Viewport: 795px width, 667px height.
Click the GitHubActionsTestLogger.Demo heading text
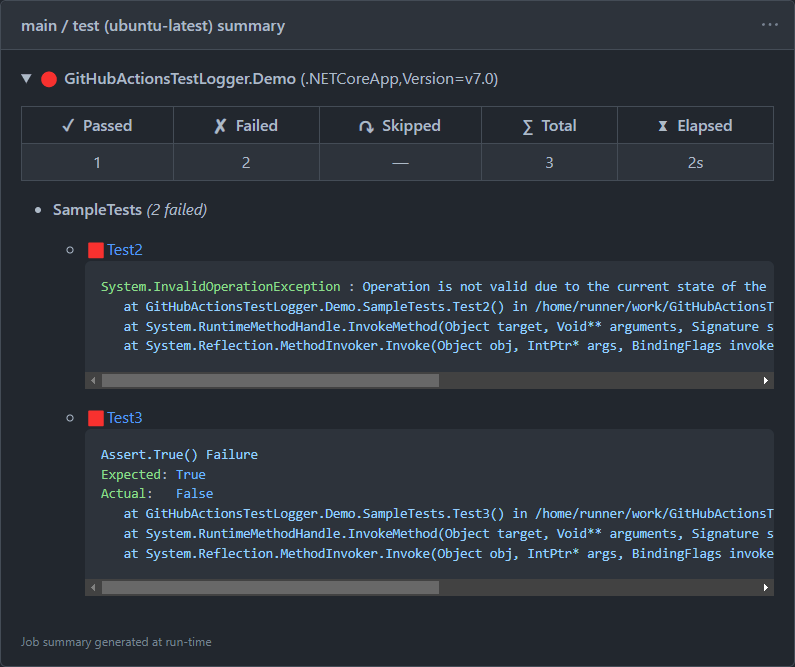tap(179, 79)
